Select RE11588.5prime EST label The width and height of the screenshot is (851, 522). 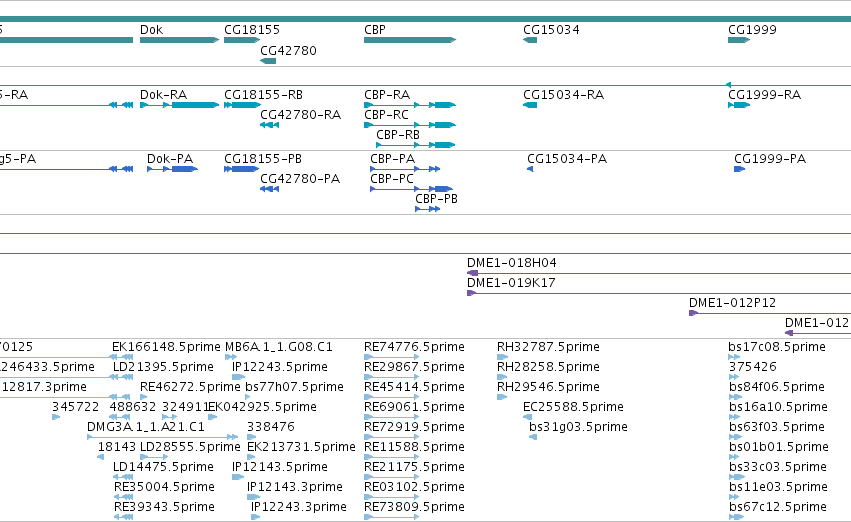click(x=414, y=447)
